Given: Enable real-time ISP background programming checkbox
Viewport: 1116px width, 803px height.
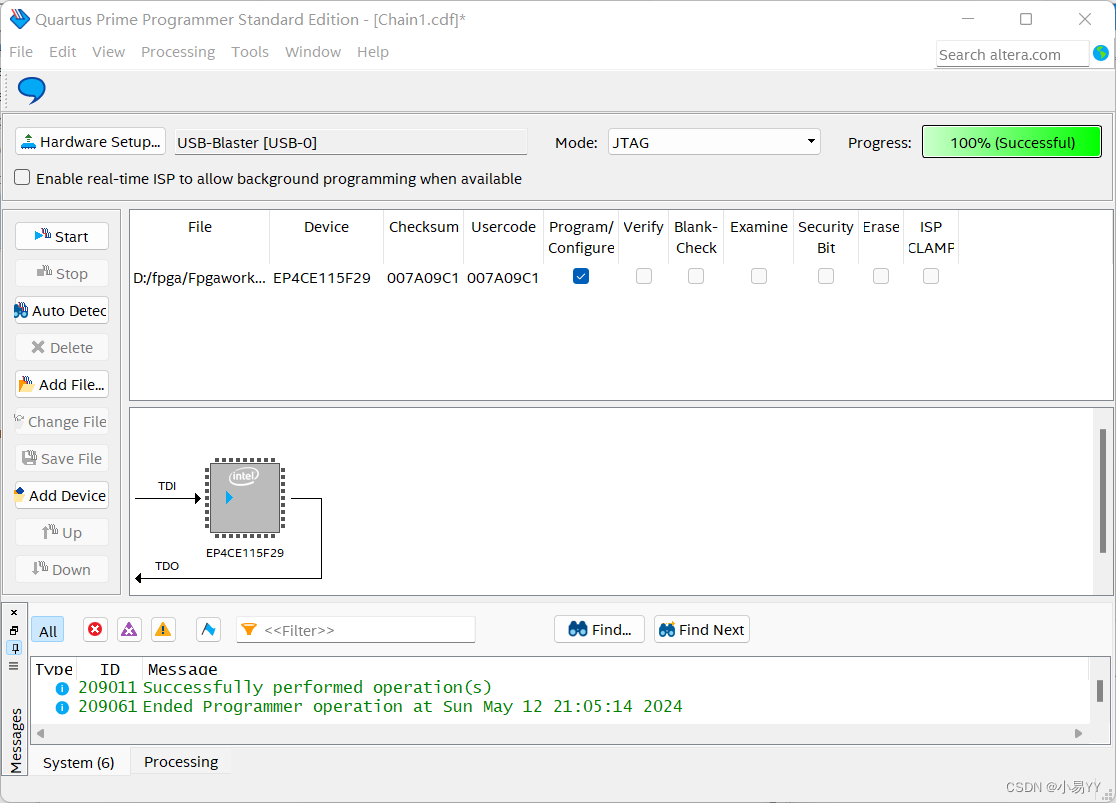Looking at the screenshot, I should tap(22, 177).
